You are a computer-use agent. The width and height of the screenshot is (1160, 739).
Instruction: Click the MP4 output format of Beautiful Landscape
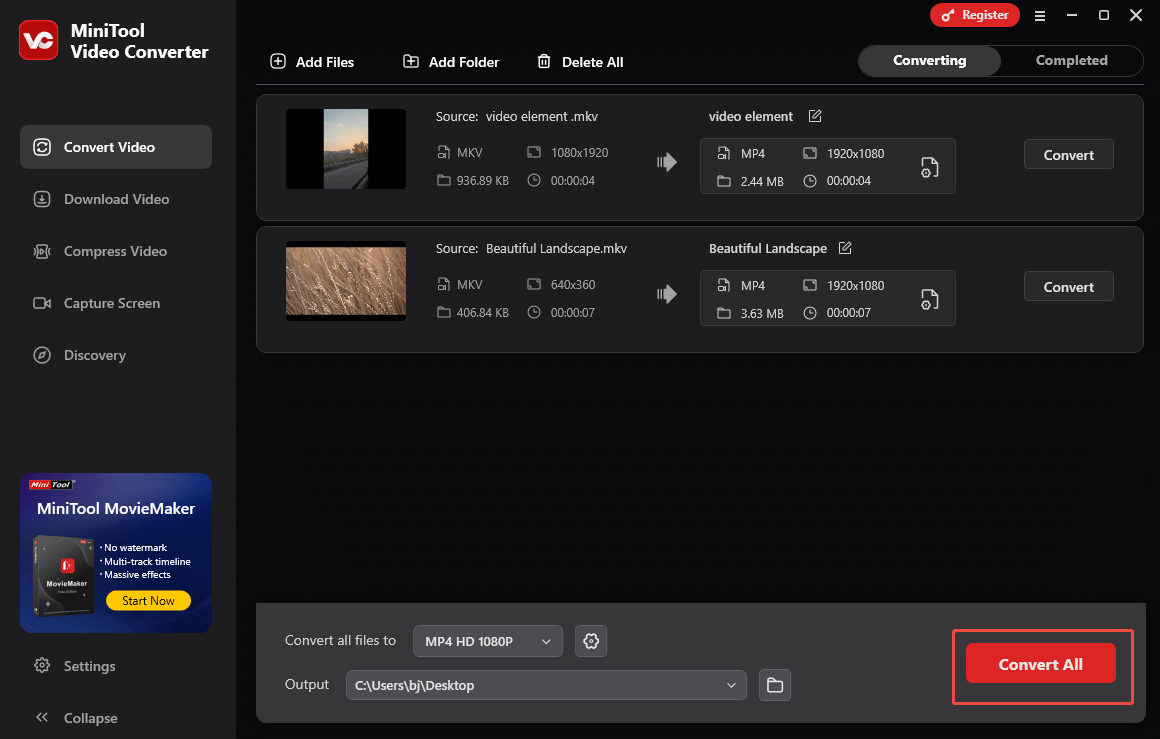[752, 286]
